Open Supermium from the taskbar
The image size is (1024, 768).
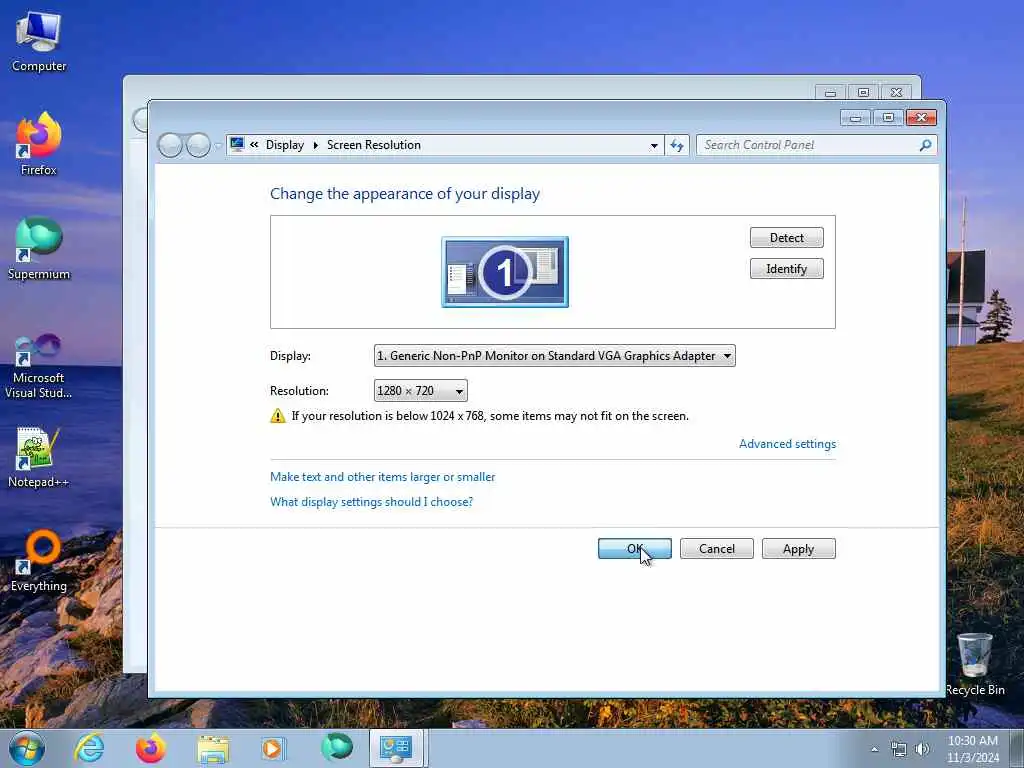(x=336, y=747)
